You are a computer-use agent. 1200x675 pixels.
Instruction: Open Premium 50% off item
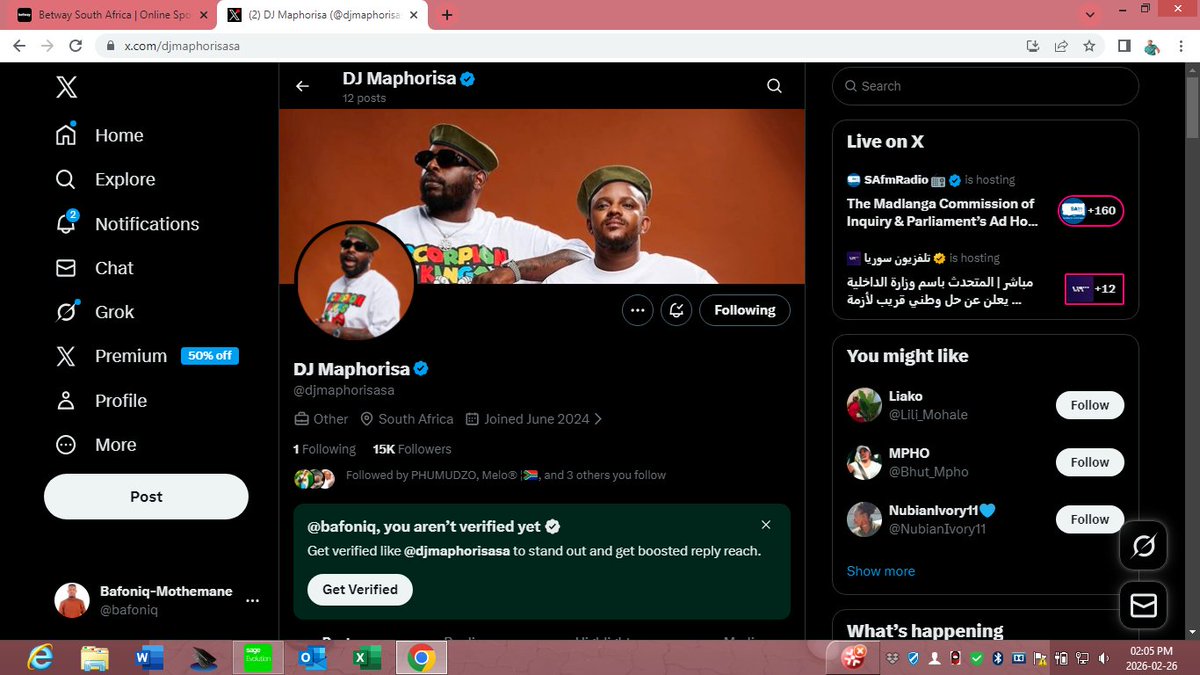click(x=146, y=356)
